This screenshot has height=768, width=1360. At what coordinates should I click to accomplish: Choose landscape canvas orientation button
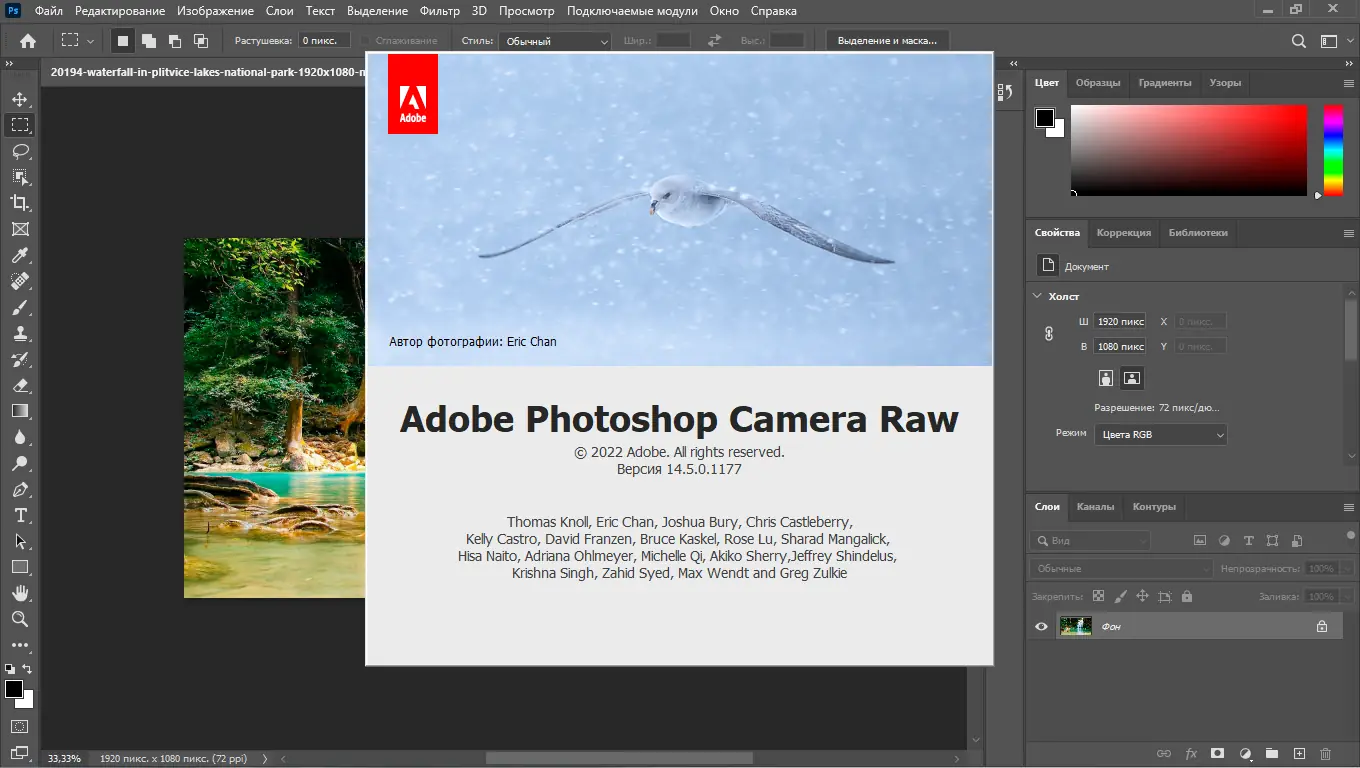(x=1132, y=378)
